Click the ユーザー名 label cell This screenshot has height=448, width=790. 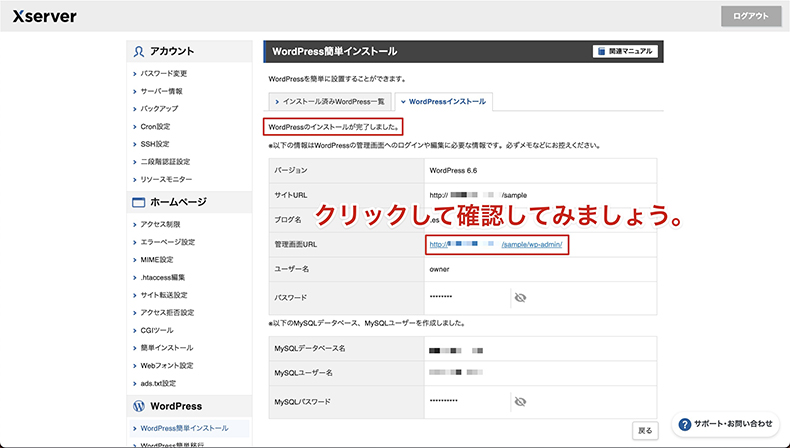(347, 269)
